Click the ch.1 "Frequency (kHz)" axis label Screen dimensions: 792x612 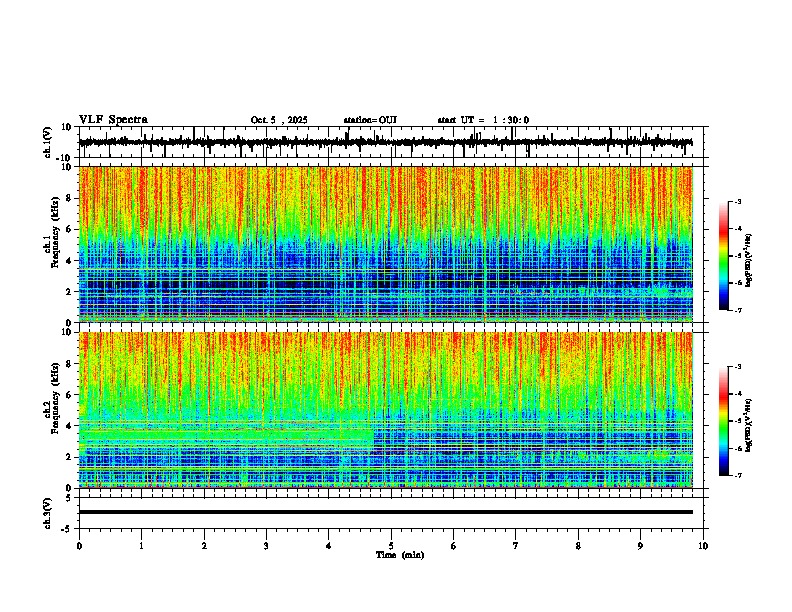point(55,233)
